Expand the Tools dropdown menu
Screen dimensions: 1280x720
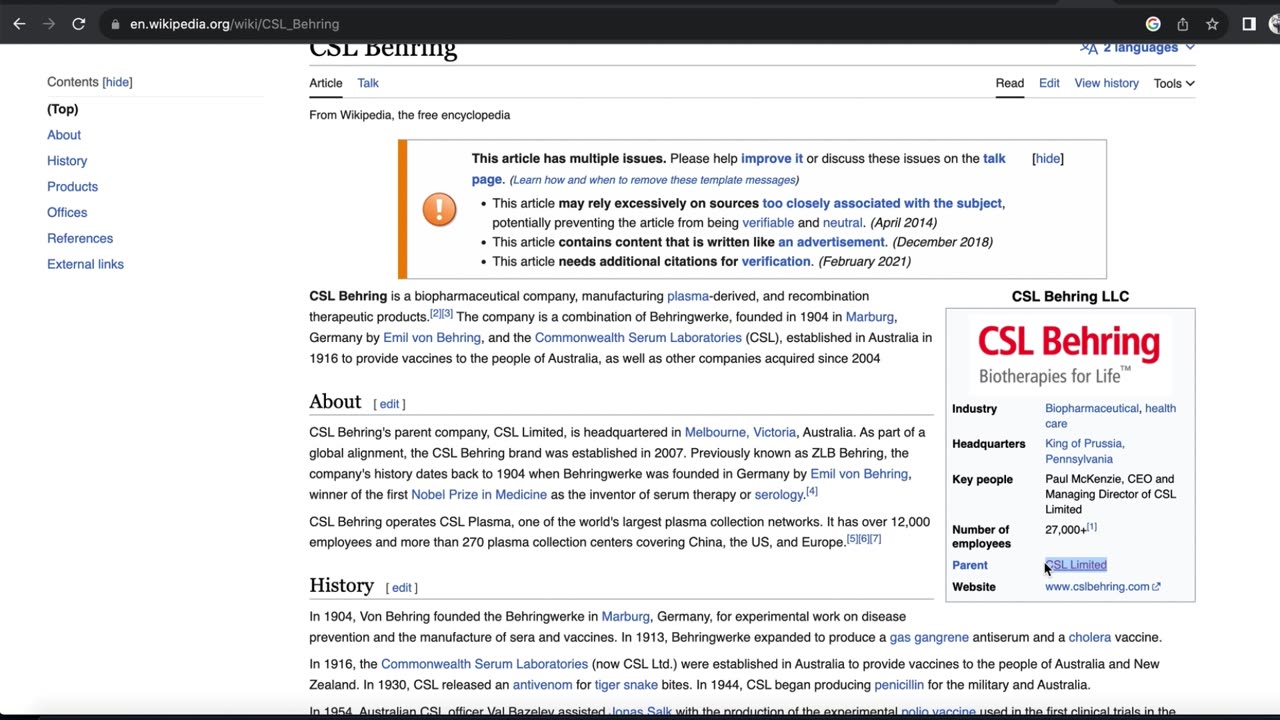(1174, 83)
